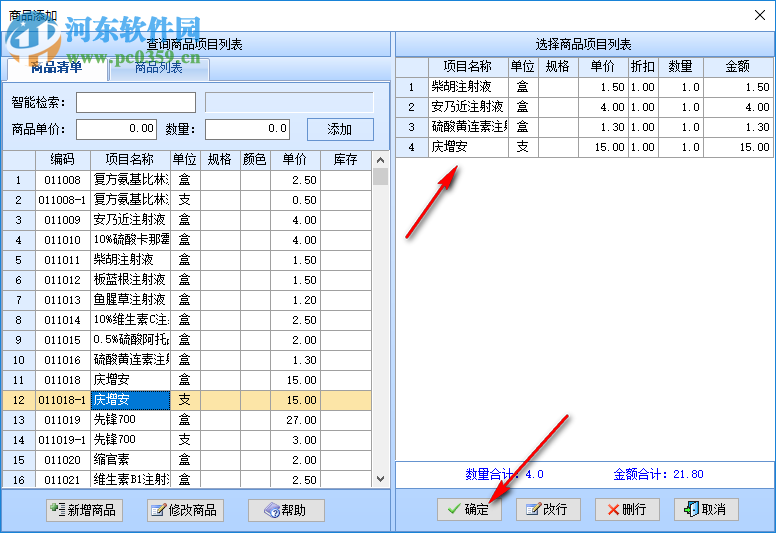Switch to the 商品列表 tab
Viewport: 776px width, 533px height.
click(x=159, y=68)
